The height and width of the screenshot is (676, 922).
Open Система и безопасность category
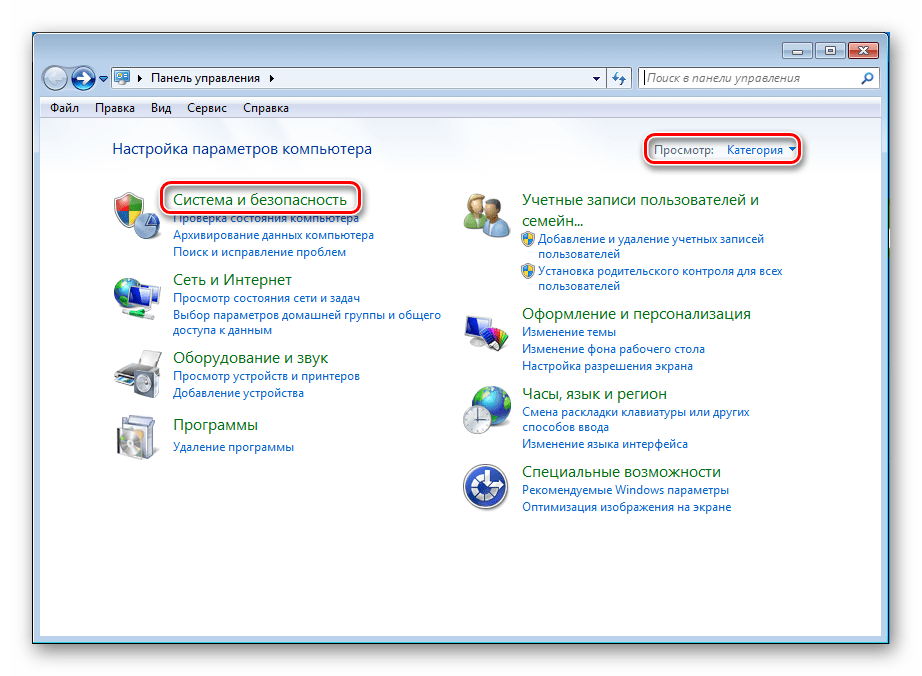[x=260, y=200]
